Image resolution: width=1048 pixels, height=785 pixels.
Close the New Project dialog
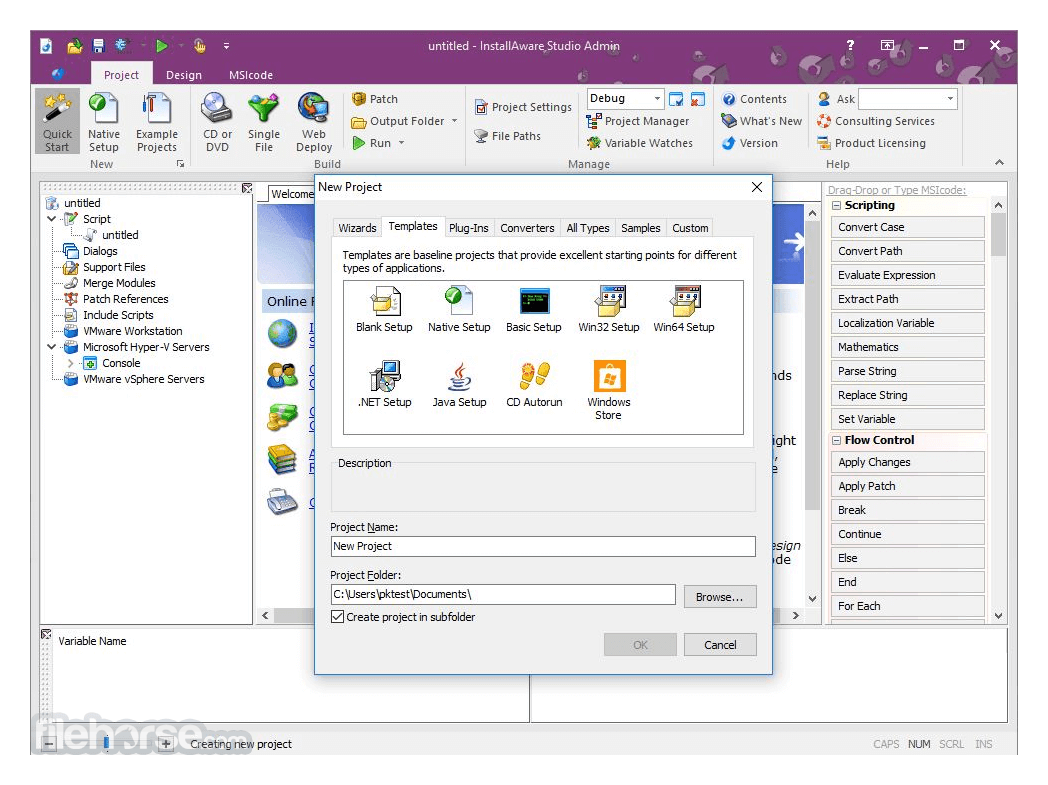[757, 187]
